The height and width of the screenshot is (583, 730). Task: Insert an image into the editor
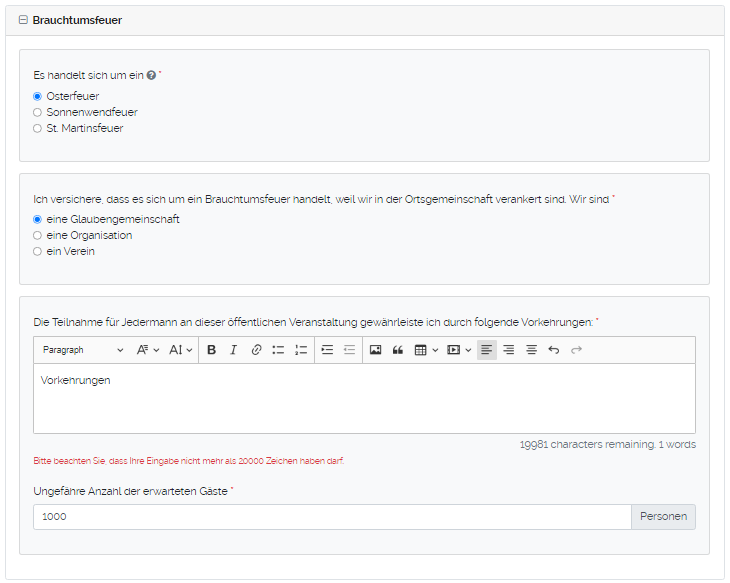(x=376, y=350)
